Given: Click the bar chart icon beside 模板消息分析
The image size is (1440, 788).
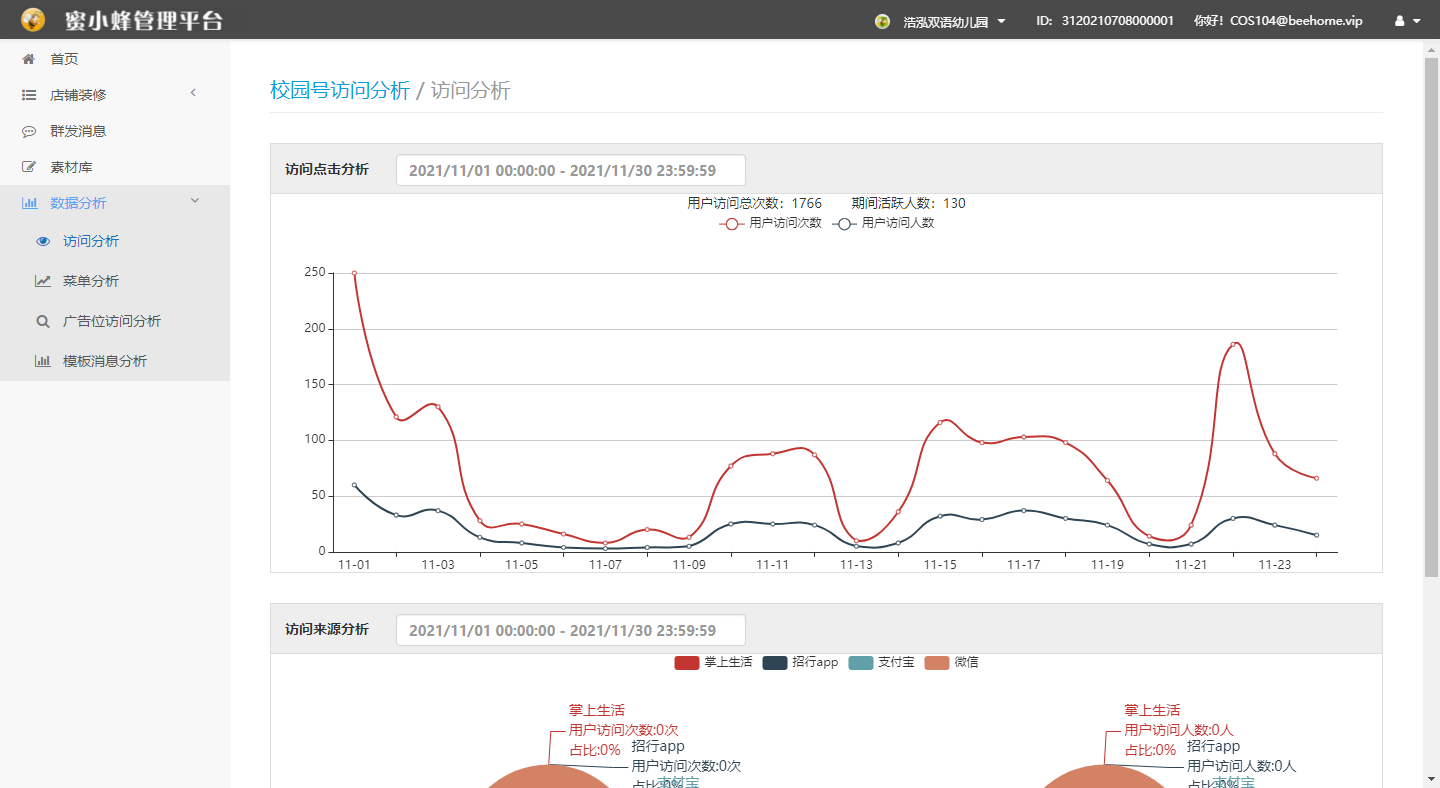Looking at the screenshot, I should pos(43,361).
